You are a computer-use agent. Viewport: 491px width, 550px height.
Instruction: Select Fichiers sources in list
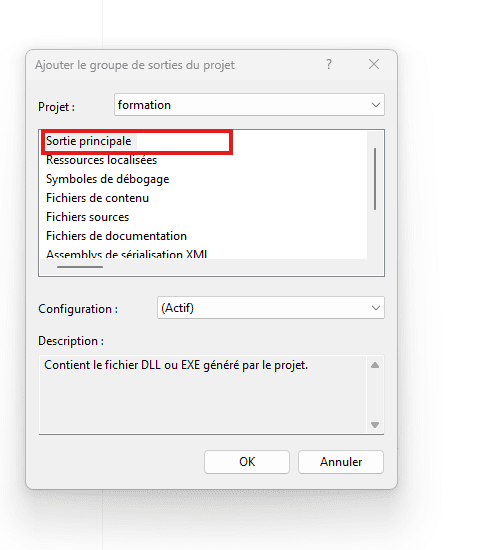[x=87, y=217]
